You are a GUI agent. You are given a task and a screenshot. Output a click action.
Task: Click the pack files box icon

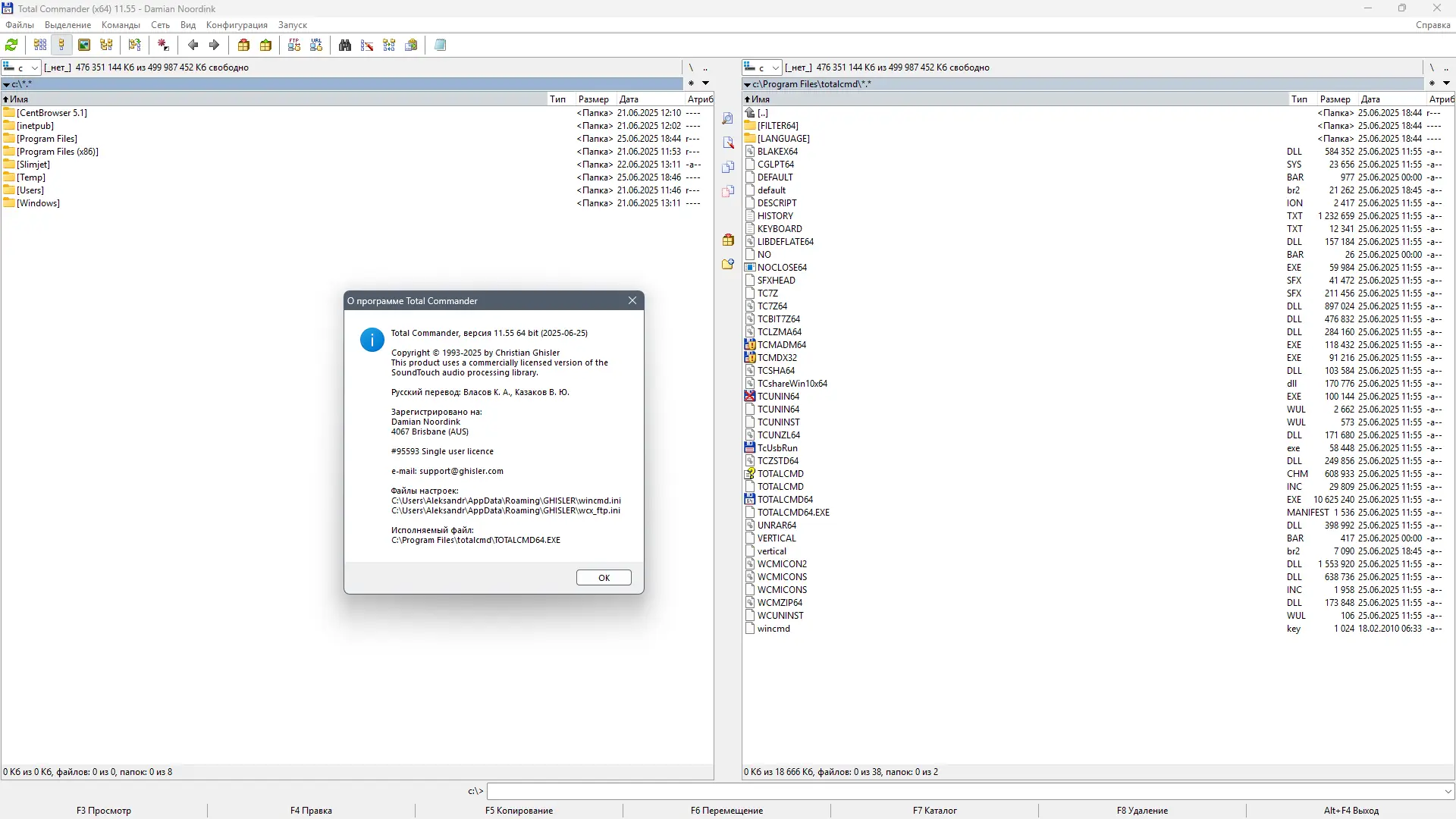(243, 45)
